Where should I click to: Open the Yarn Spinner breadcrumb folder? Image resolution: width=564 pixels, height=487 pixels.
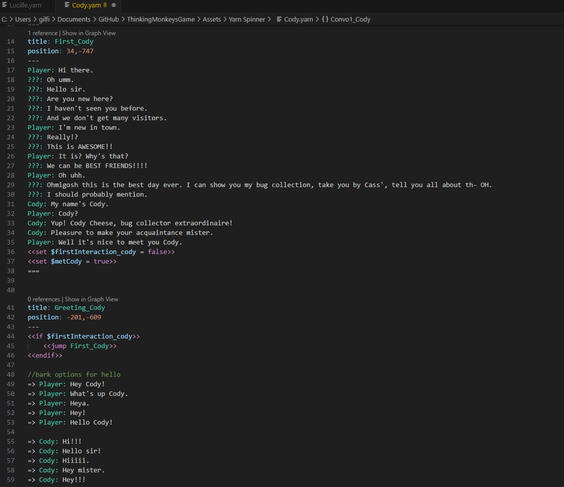(247, 19)
